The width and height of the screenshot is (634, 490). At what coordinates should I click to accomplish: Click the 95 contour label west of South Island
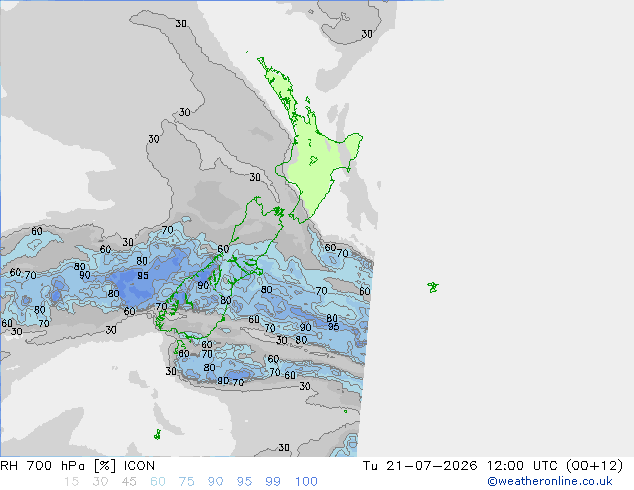point(143,276)
